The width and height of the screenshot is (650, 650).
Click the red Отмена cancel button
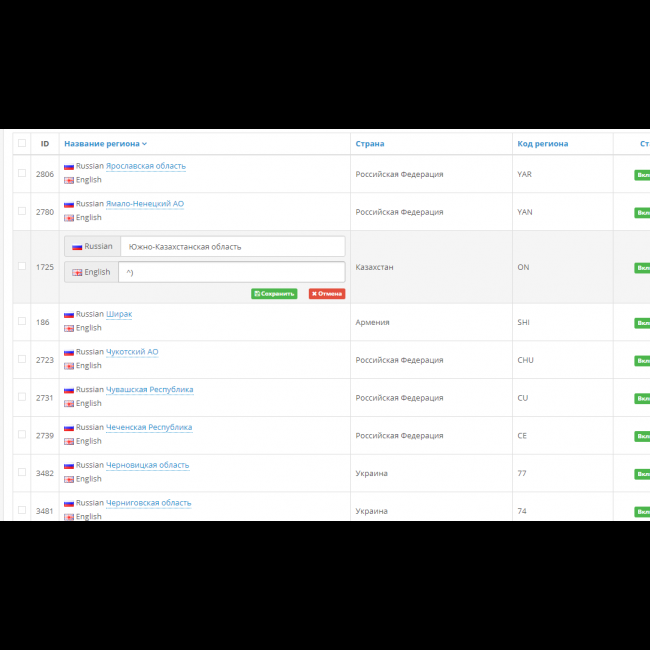327,294
